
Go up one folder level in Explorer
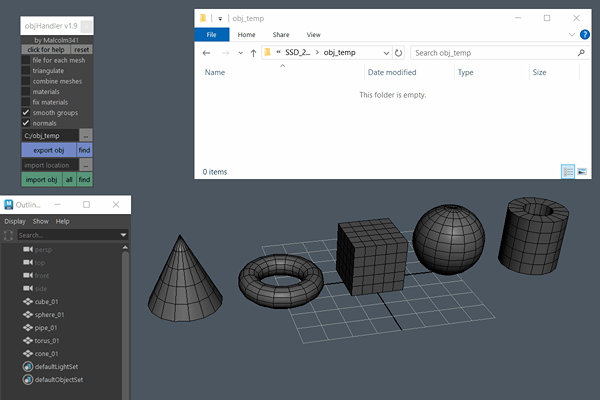253,53
